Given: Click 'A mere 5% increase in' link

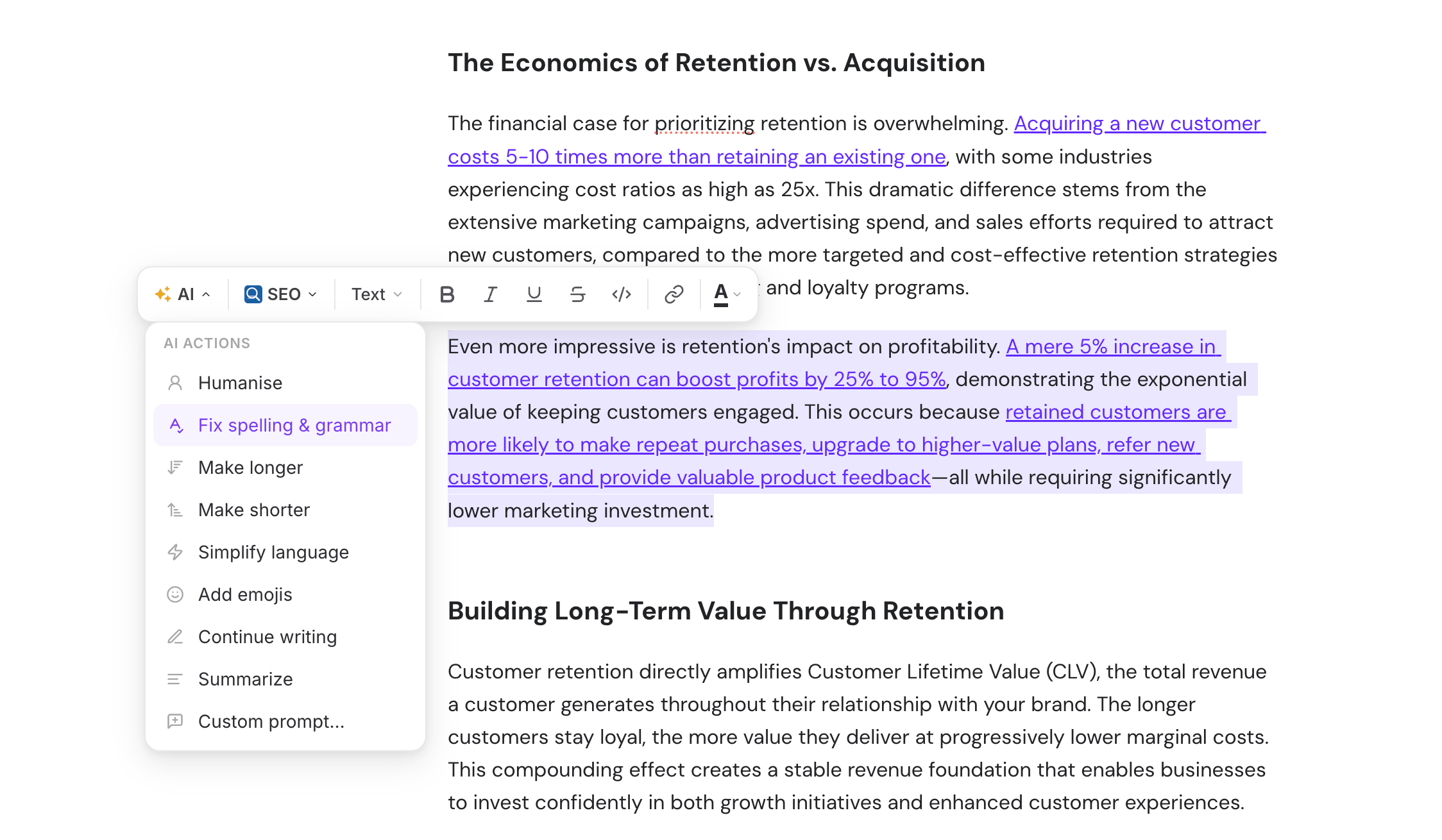Looking at the screenshot, I should click(1110, 347).
